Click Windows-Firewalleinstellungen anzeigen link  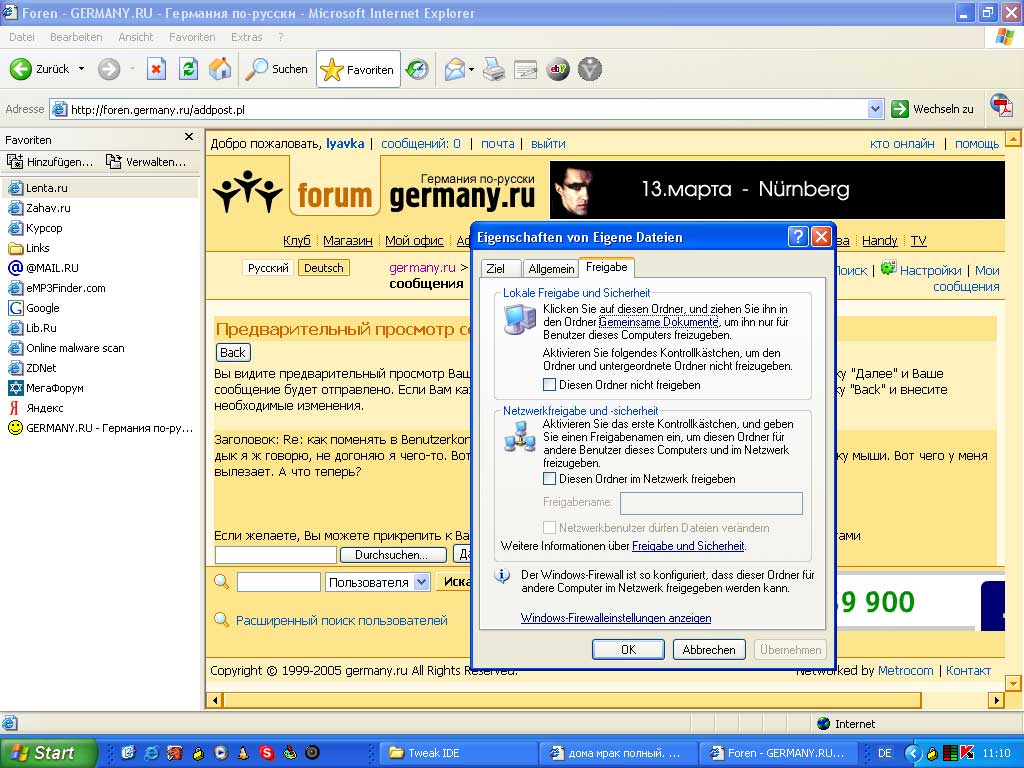click(616, 618)
